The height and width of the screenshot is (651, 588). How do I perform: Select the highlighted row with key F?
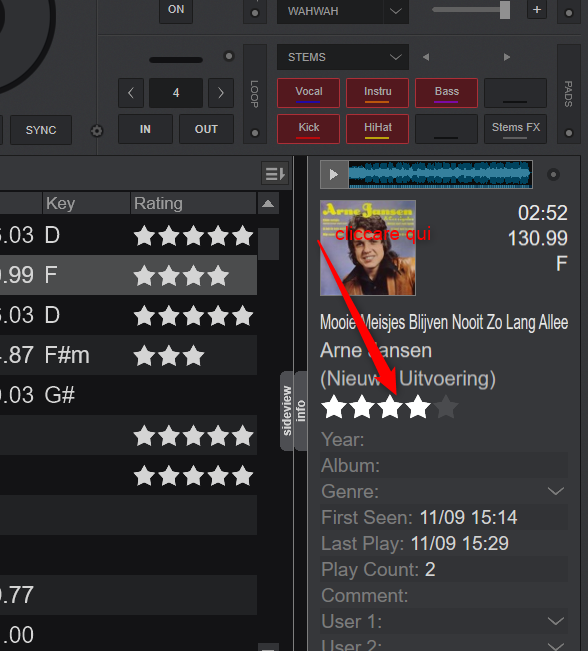[x=128, y=275]
